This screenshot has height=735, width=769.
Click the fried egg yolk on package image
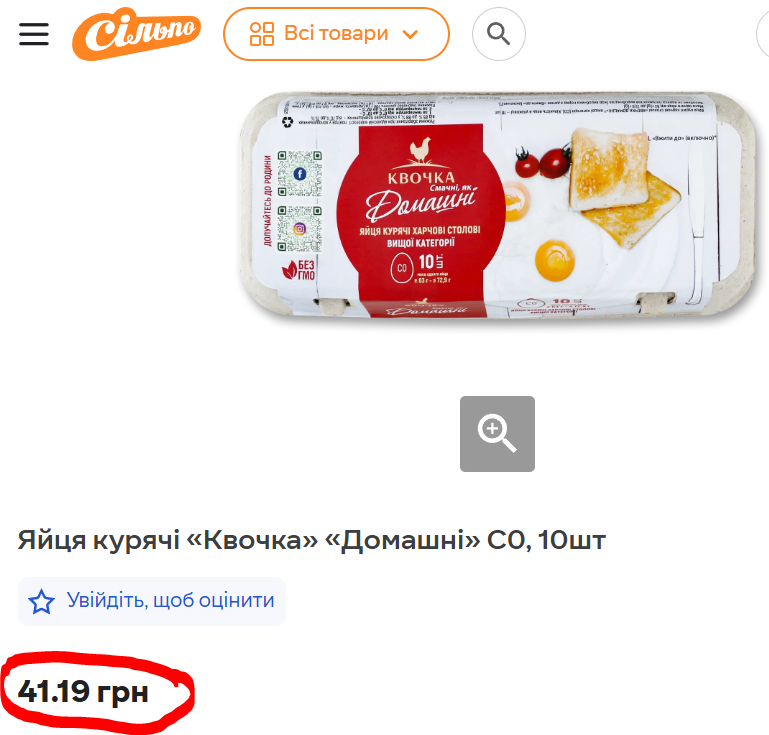(555, 260)
